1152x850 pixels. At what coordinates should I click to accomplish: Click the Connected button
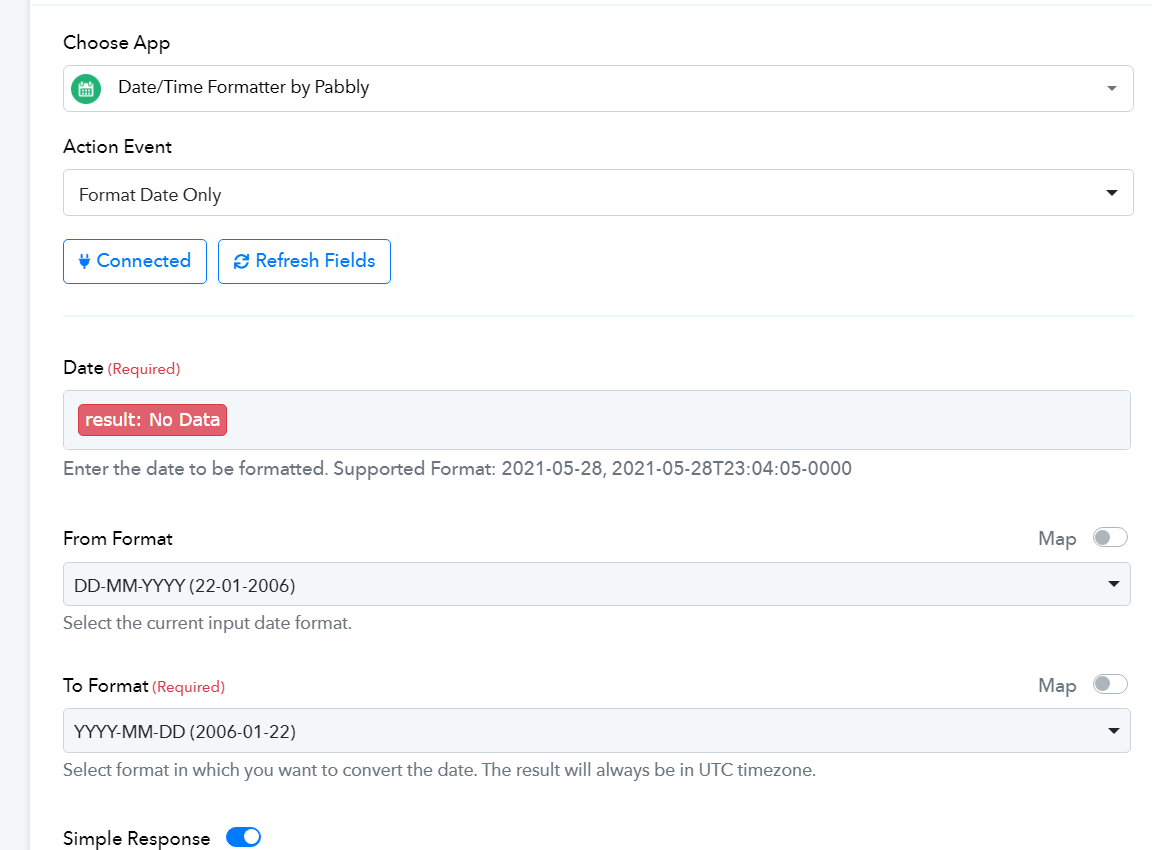(x=135, y=262)
